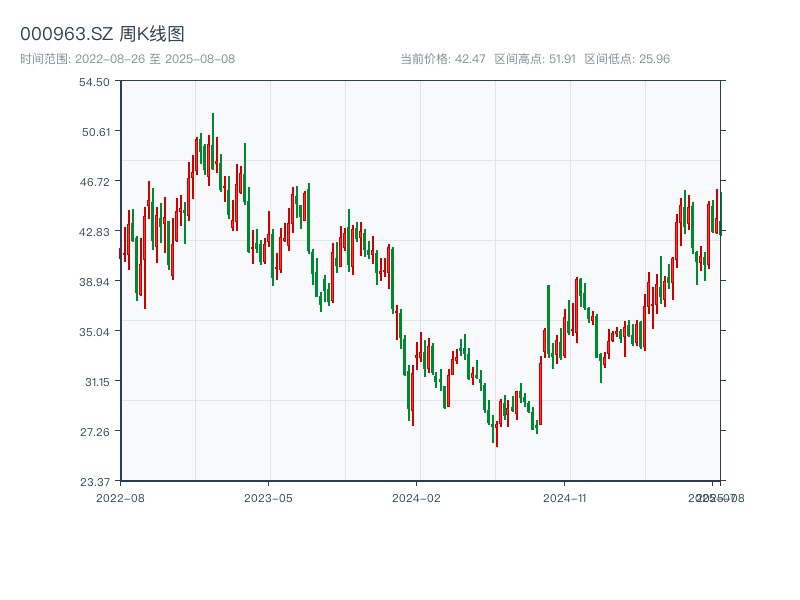The height and width of the screenshot is (600, 800).
Task: Click the 区间低点 25.96 label
Action: (x=627, y=59)
